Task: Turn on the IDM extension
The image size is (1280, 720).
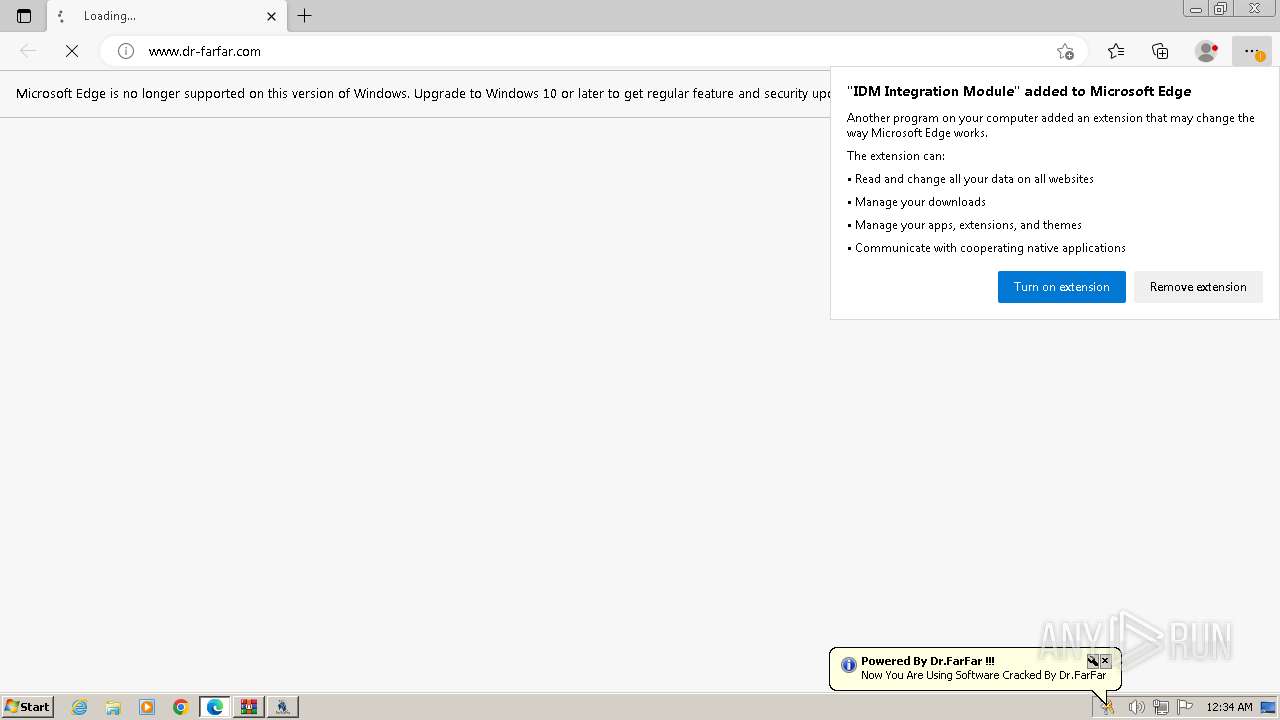Action: point(1061,287)
